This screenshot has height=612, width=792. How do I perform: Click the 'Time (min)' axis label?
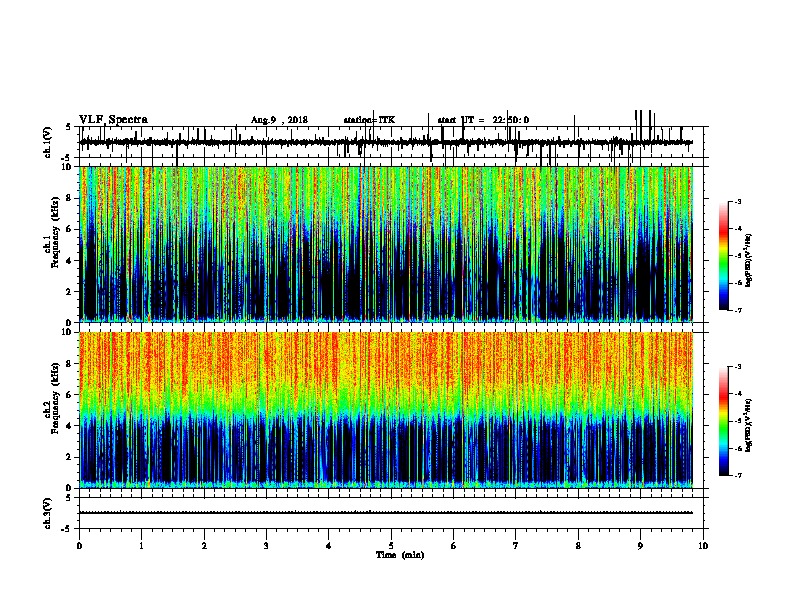(400, 555)
